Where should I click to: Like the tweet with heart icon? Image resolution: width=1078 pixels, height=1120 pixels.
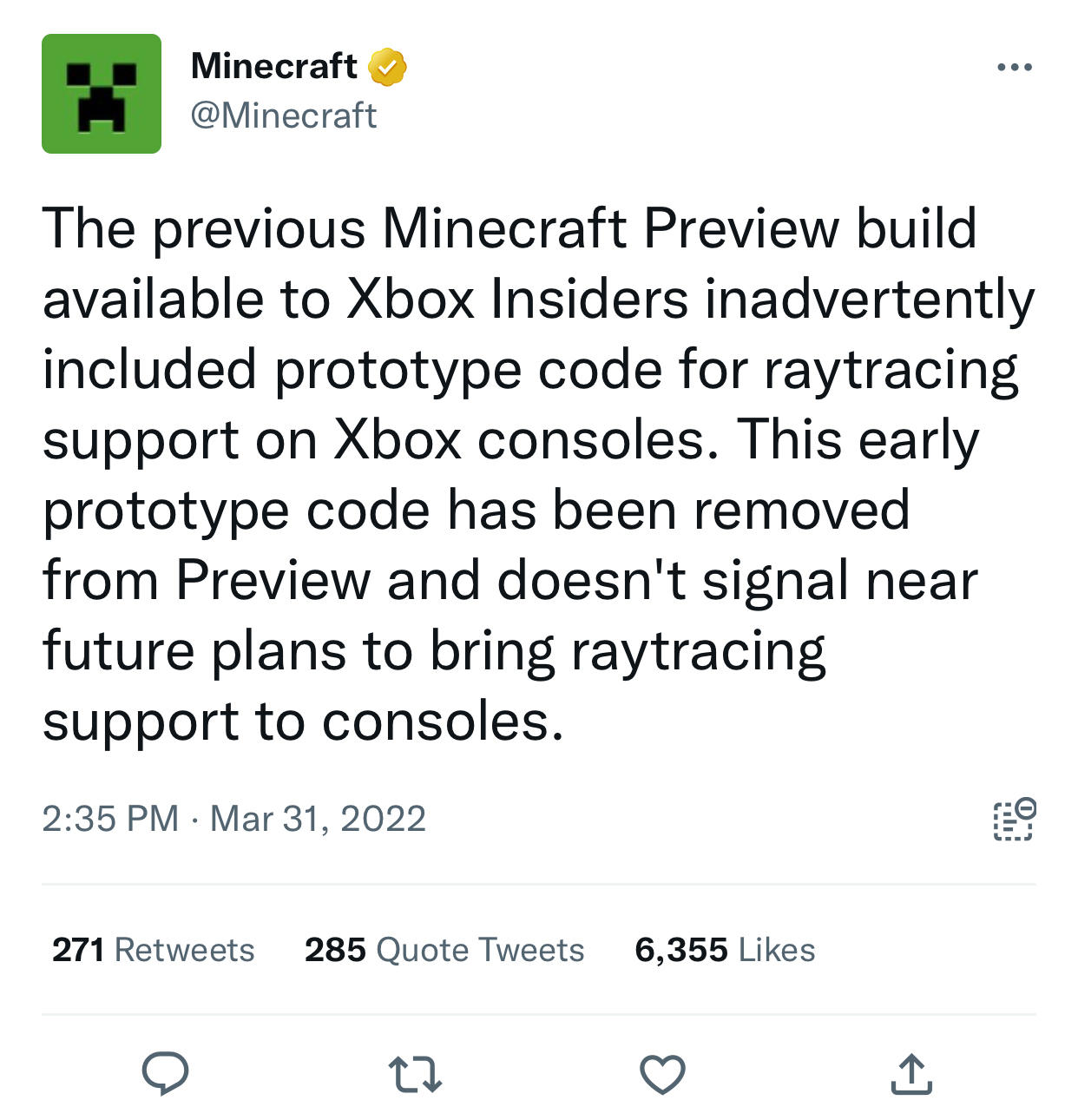coord(662,1074)
